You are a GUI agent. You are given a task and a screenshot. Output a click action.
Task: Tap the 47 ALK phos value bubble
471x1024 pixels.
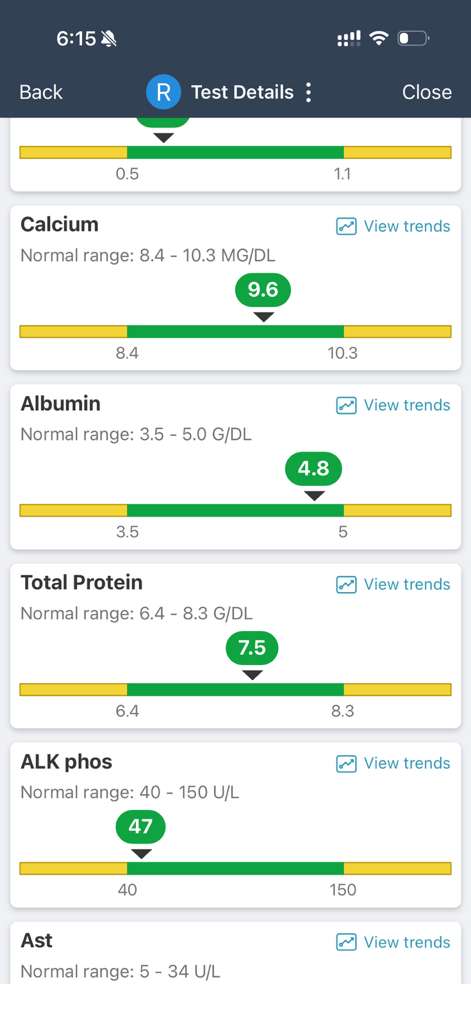(x=140, y=827)
